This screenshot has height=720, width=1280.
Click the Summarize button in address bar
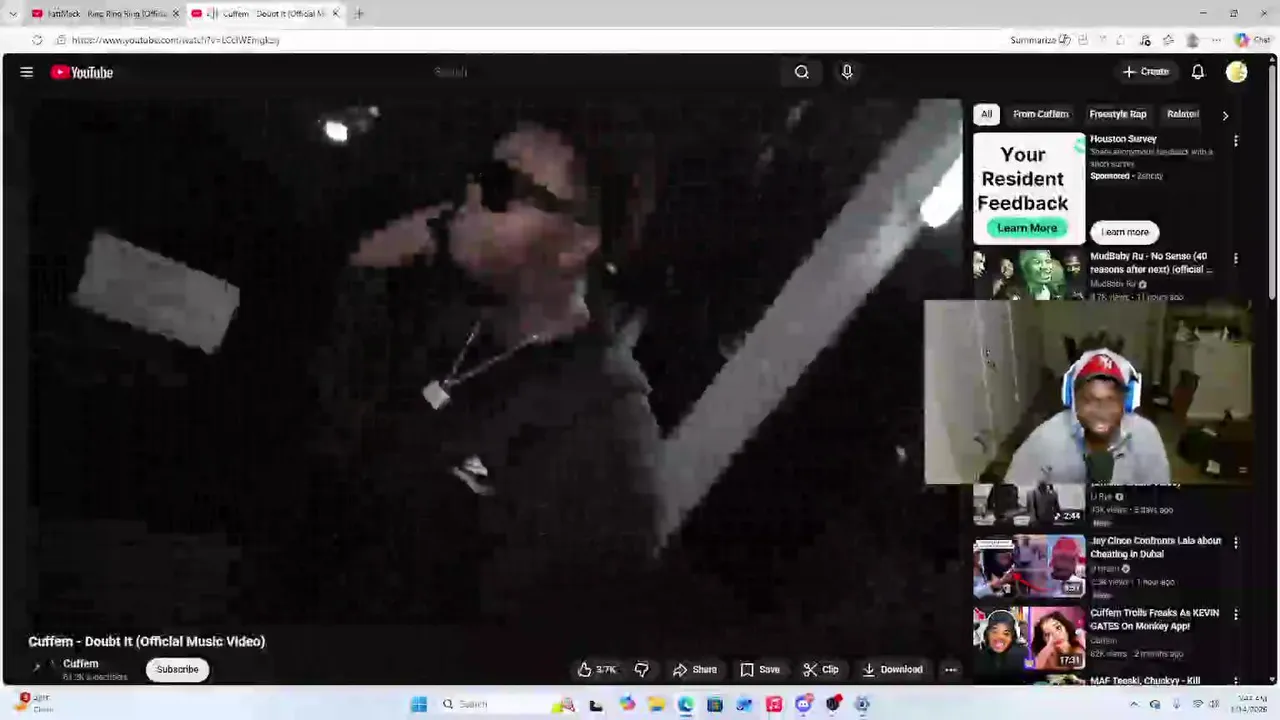pyautogui.click(x=1040, y=40)
